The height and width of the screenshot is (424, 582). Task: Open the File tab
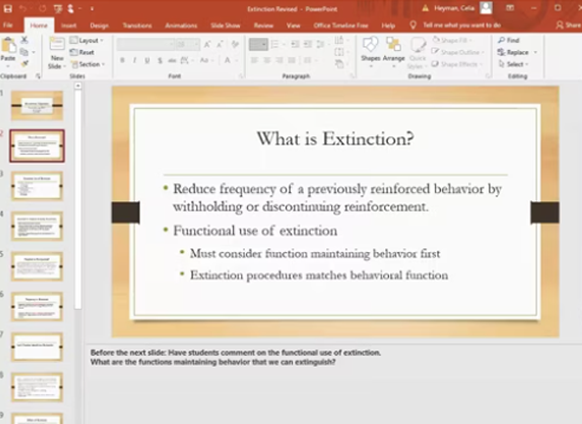click(8, 25)
